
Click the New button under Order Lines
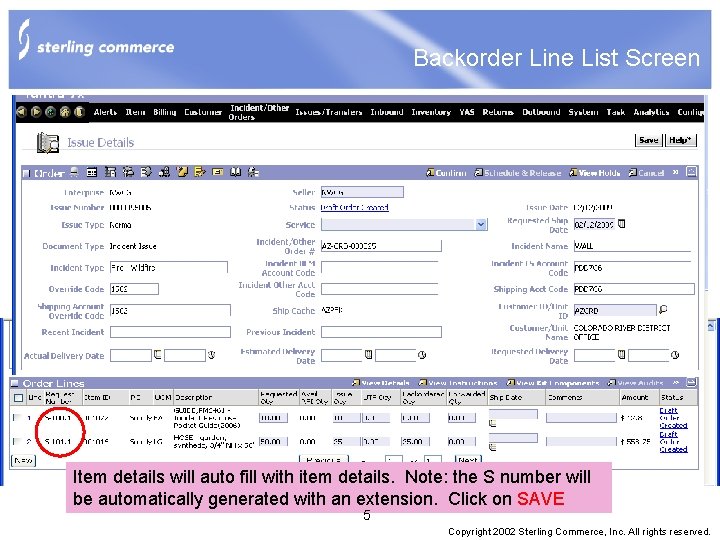[x=23, y=460]
